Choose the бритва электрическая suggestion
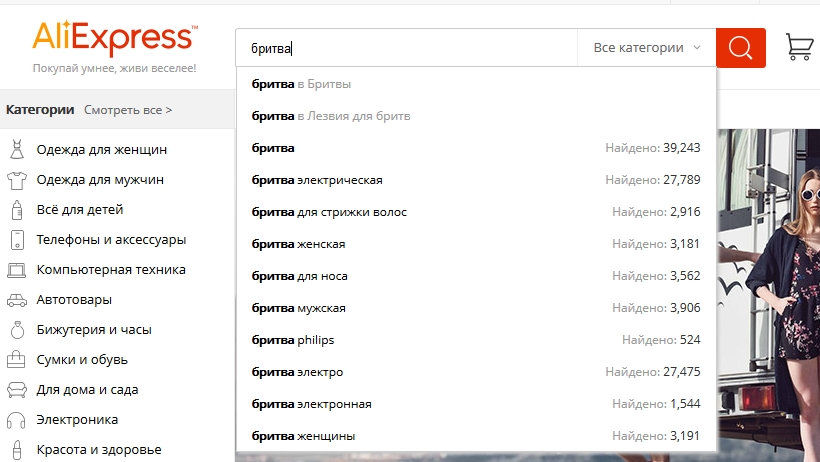 tap(317, 180)
